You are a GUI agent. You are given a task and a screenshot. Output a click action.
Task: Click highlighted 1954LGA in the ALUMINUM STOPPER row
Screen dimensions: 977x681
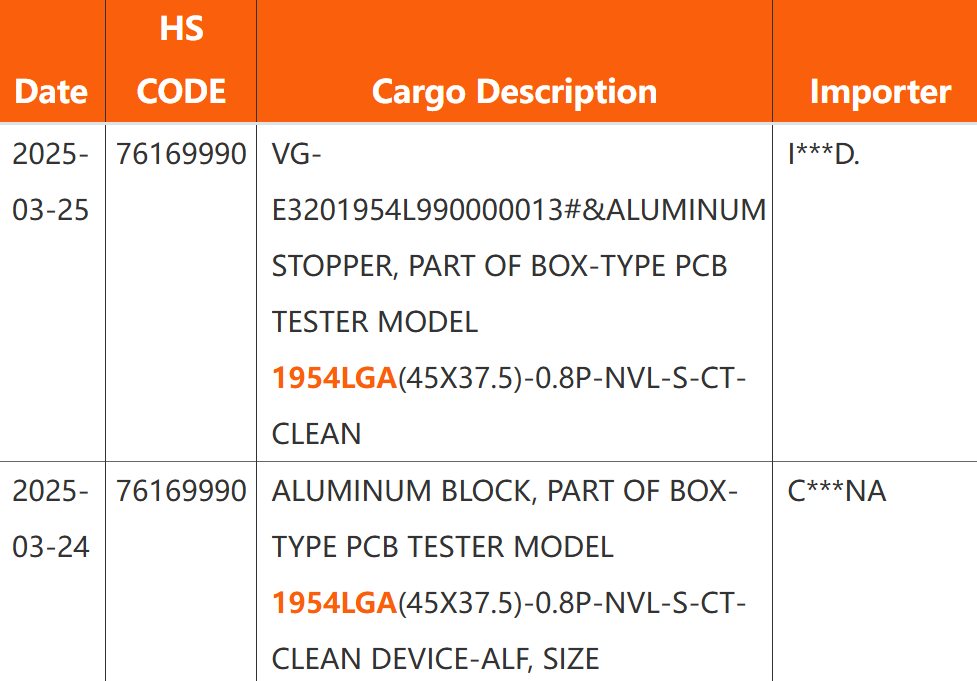(334, 379)
